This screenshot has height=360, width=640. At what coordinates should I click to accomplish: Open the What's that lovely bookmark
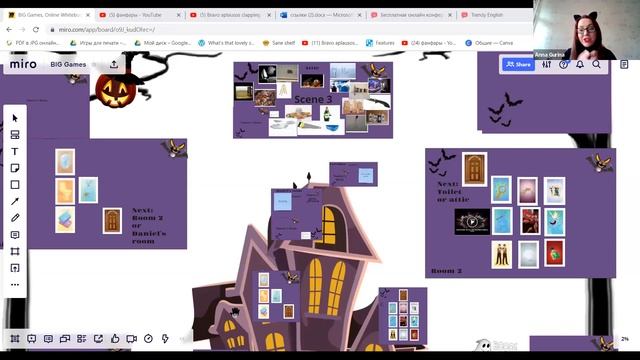click(x=226, y=43)
